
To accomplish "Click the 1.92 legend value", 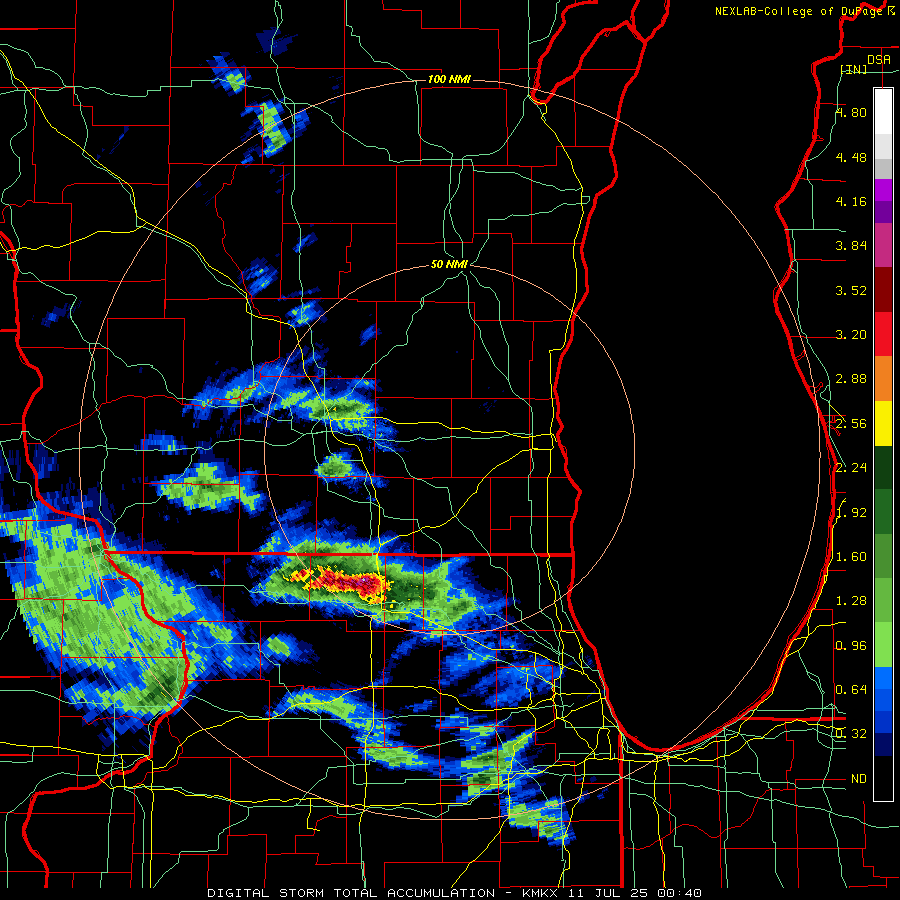I will (x=851, y=513).
